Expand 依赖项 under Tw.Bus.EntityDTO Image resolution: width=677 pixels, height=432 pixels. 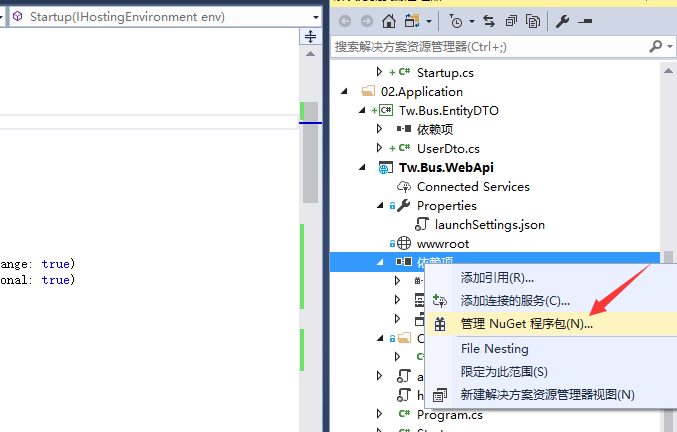click(379, 129)
